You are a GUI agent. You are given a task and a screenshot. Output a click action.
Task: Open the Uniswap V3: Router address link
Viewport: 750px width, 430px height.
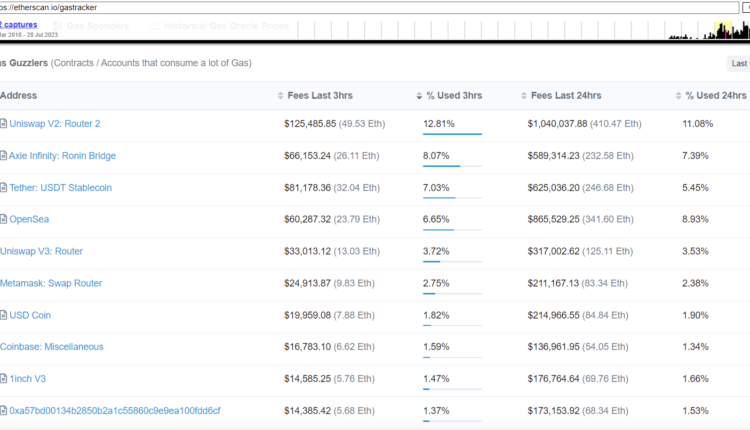coord(41,251)
